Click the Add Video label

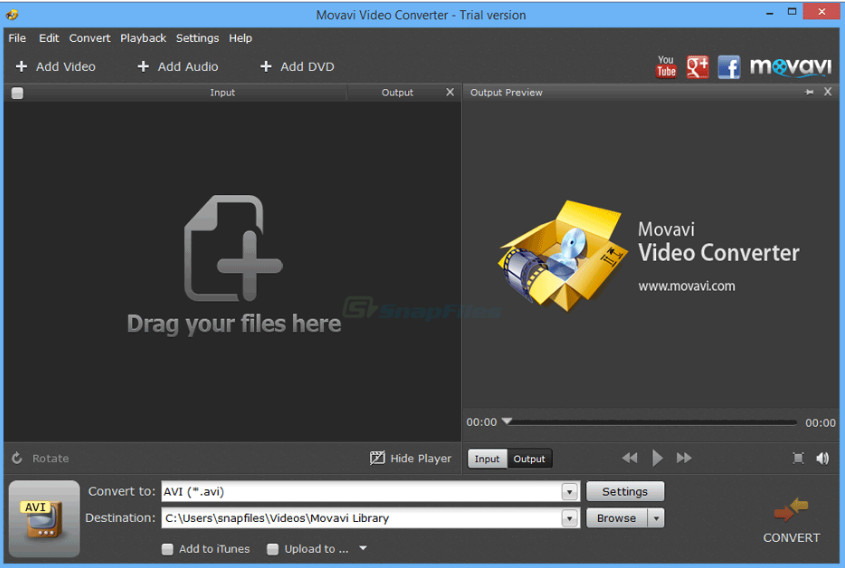click(x=66, y=66)
